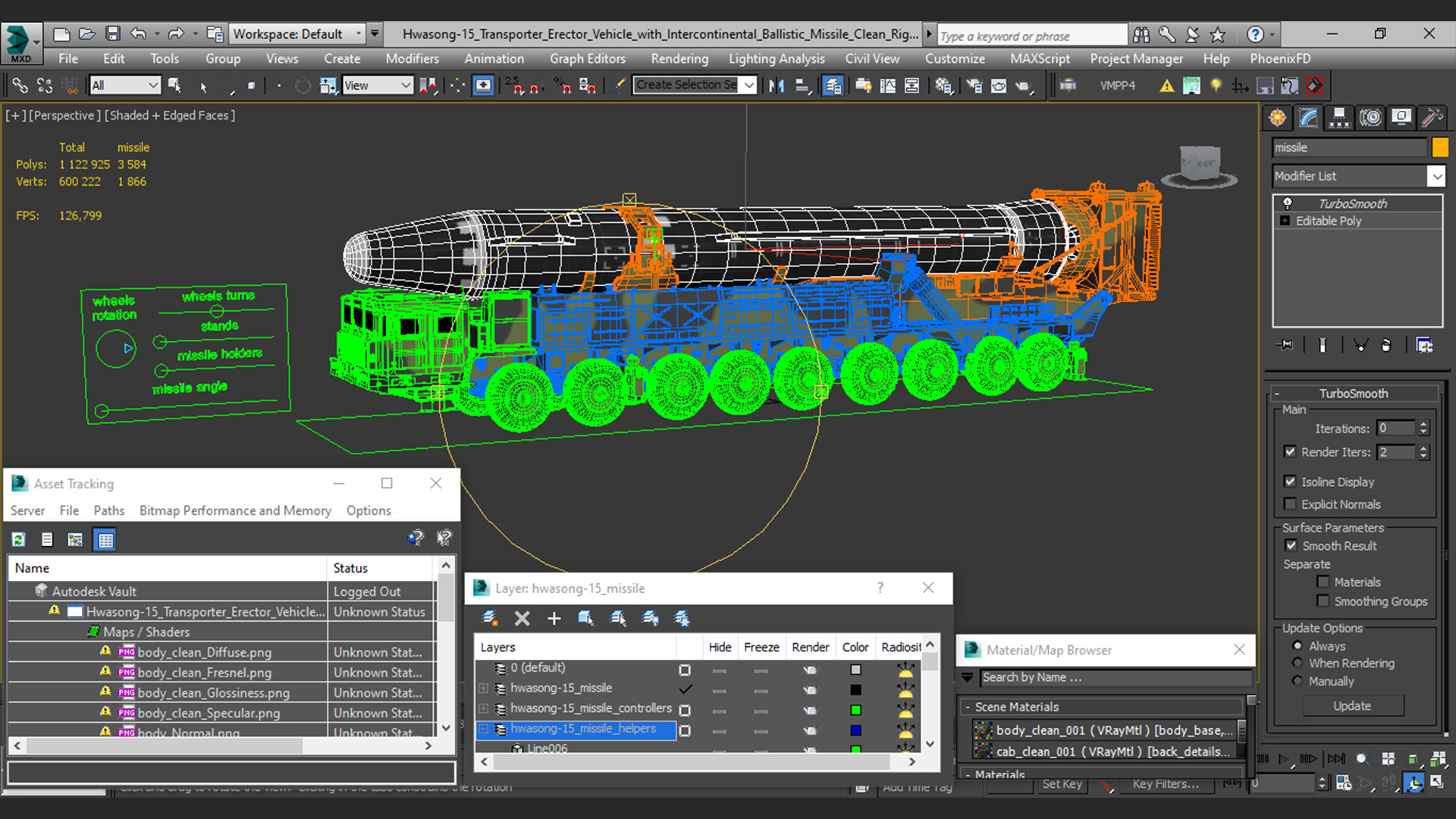Screen dimensions: 1456x819
Task: Expand the hwasong-15_missile layer
Action: pyautogui.click(x=483, y=688)
